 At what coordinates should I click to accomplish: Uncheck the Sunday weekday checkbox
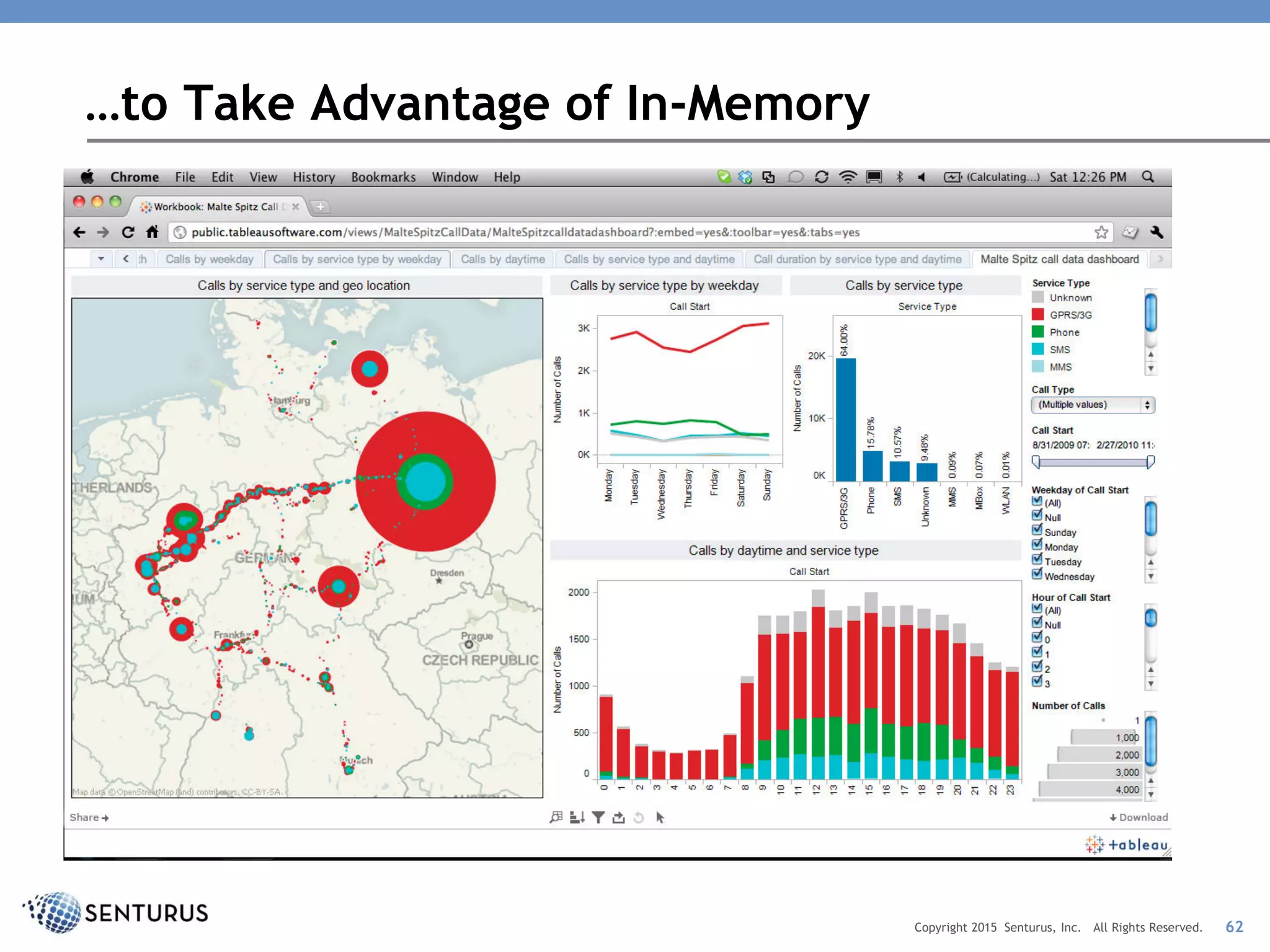click(x=1037, y=531)
